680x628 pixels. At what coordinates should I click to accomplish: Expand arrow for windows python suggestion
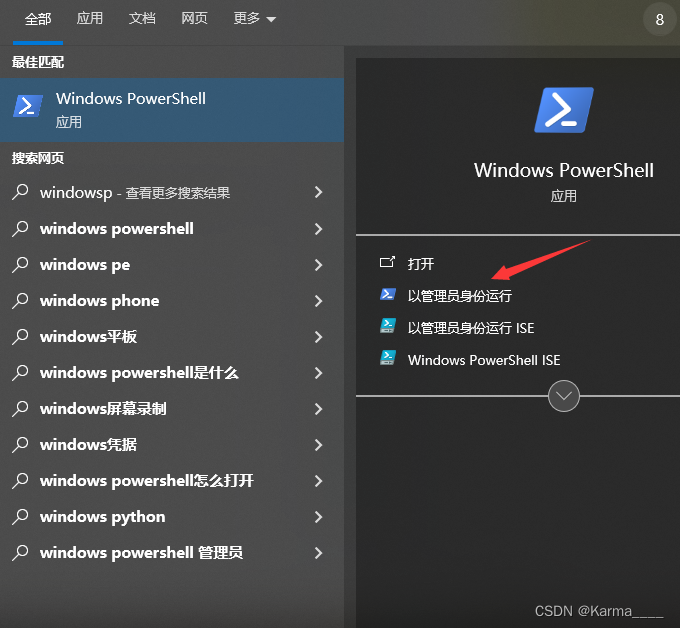(x=318, y=517)
